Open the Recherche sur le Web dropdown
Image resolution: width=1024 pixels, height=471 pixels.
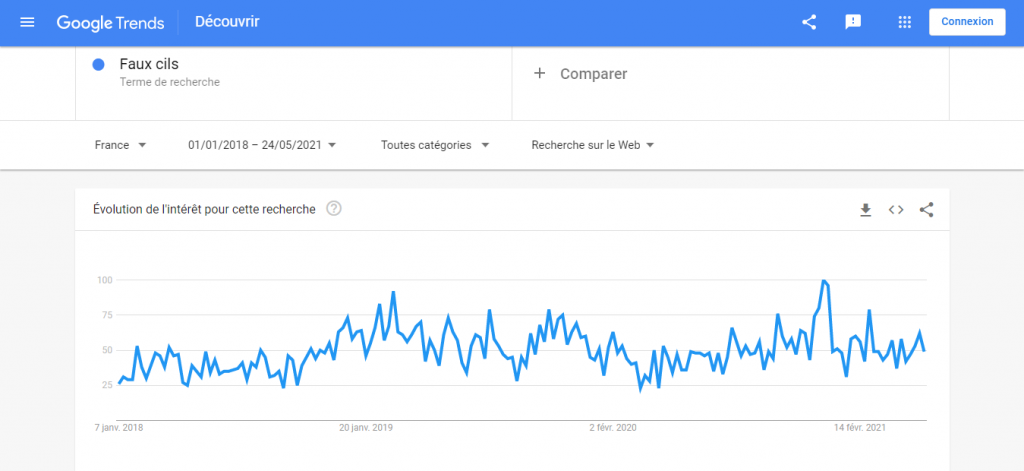[x=593, y=145]
